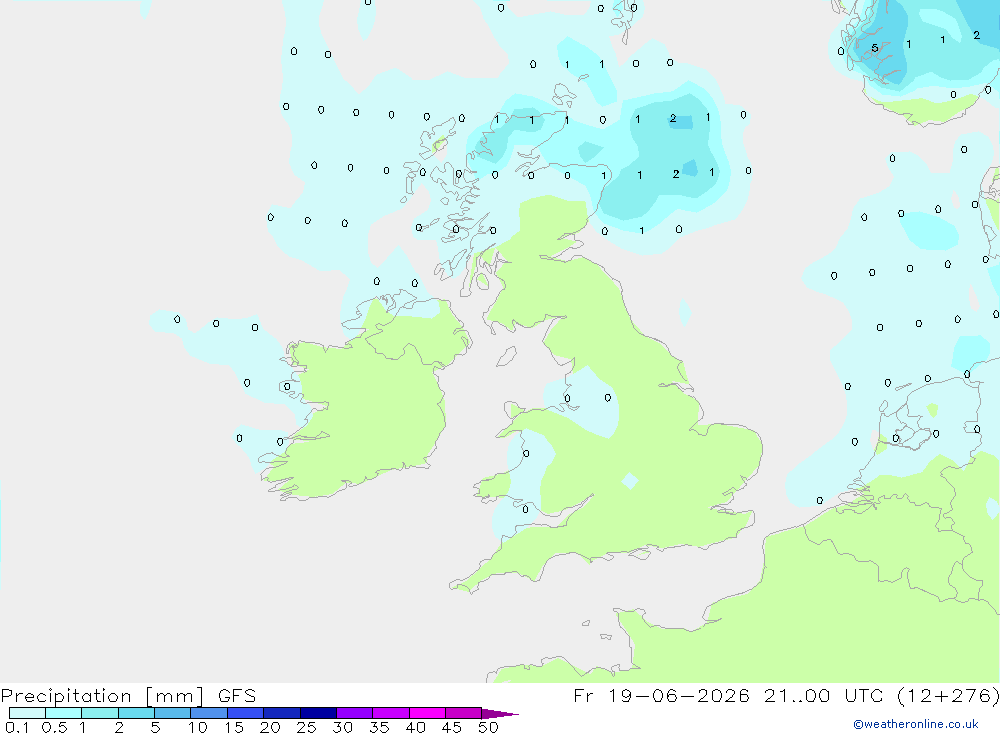Screen dimensions: 1000x733
Task: Pick the 15 mm legend color box
Action: point(246,713)
